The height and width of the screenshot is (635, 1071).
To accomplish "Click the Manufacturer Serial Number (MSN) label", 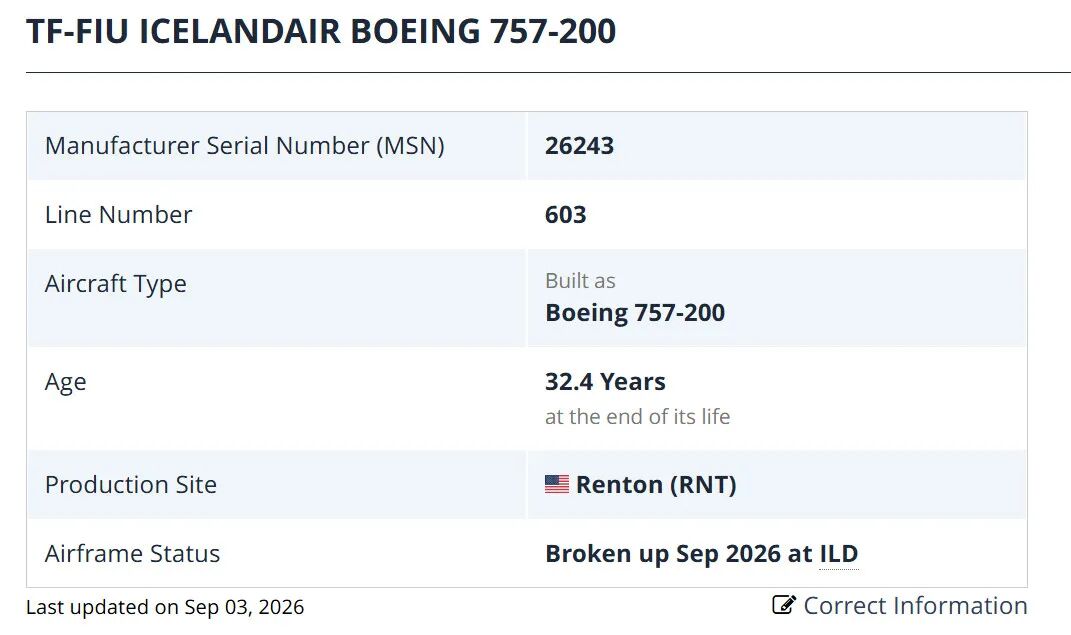I will [x=245, y=146].
